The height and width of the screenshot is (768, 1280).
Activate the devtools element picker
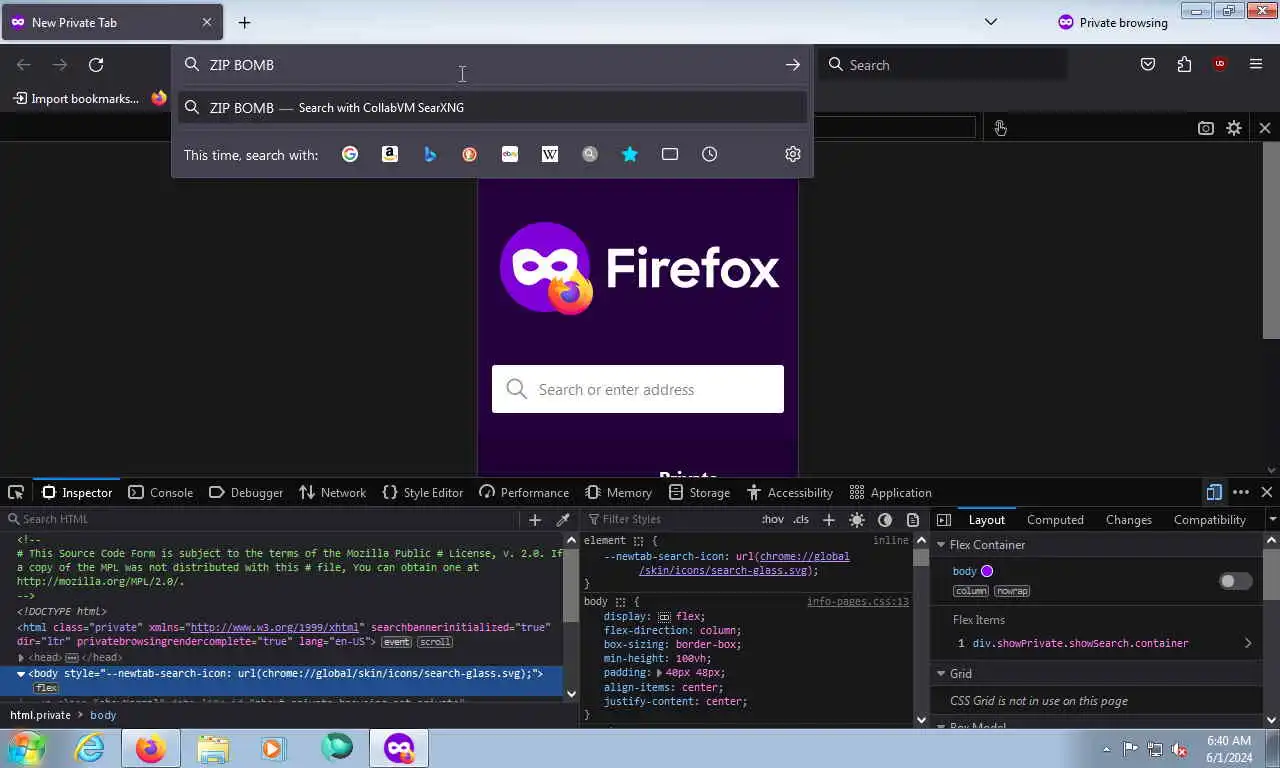coord(16,492)
